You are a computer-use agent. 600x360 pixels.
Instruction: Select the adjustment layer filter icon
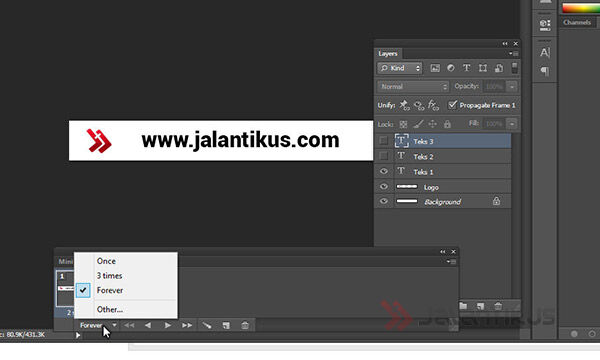click(451, 68)
